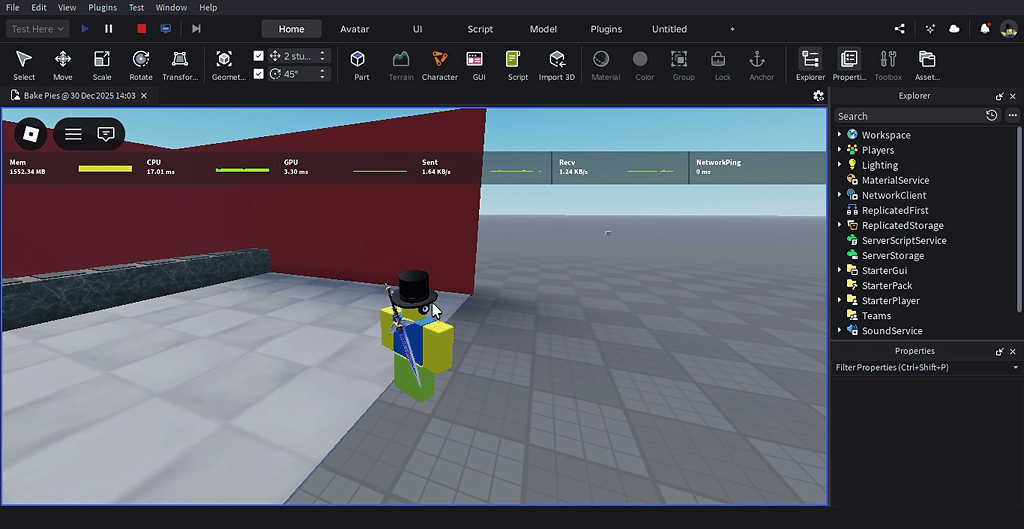Open the GUI tool
The height and width of the screenshot is (529, 1024).
click(479, 65)
